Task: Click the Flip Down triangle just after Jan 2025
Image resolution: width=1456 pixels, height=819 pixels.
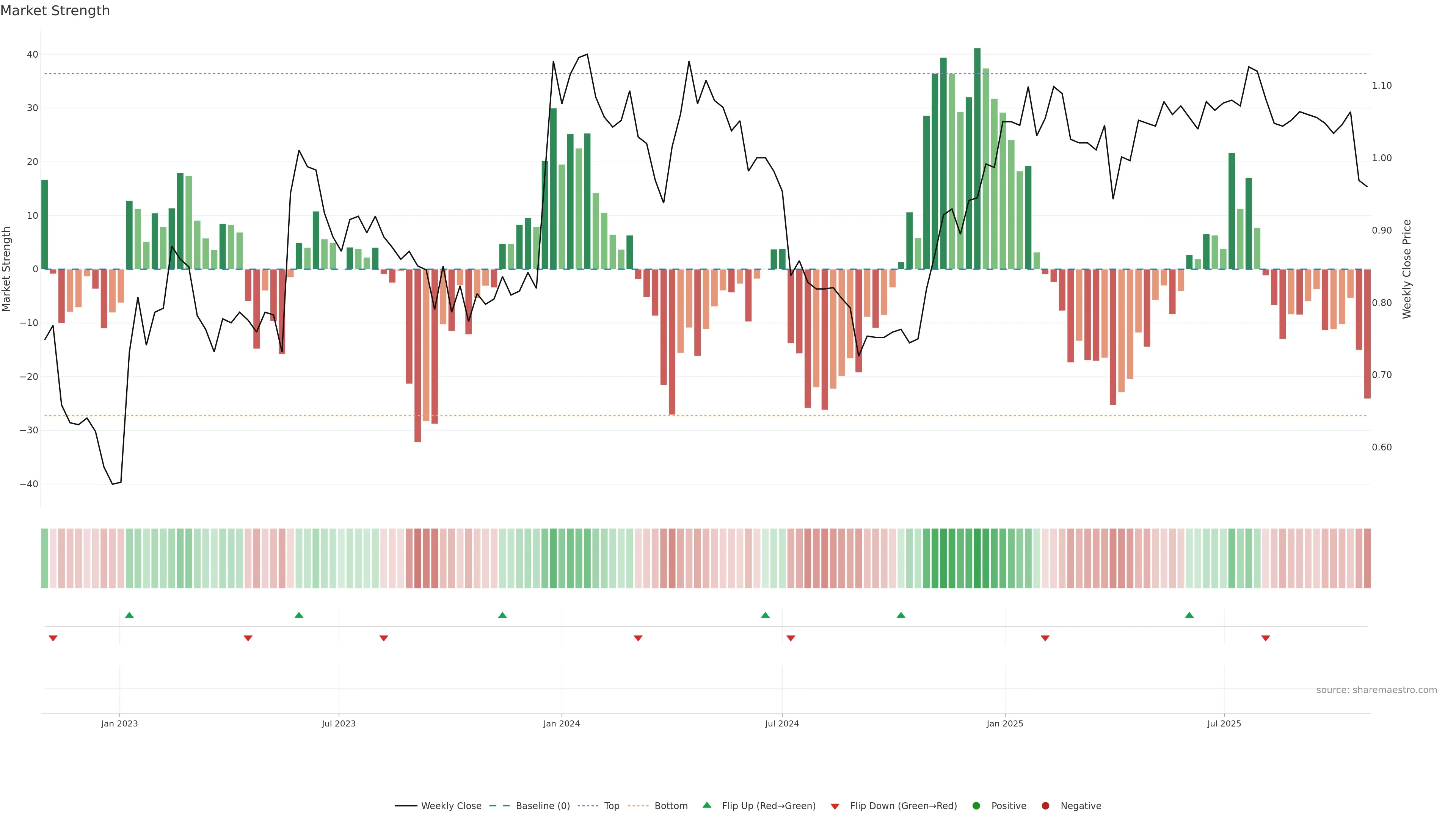Action: coord(1045,638)
